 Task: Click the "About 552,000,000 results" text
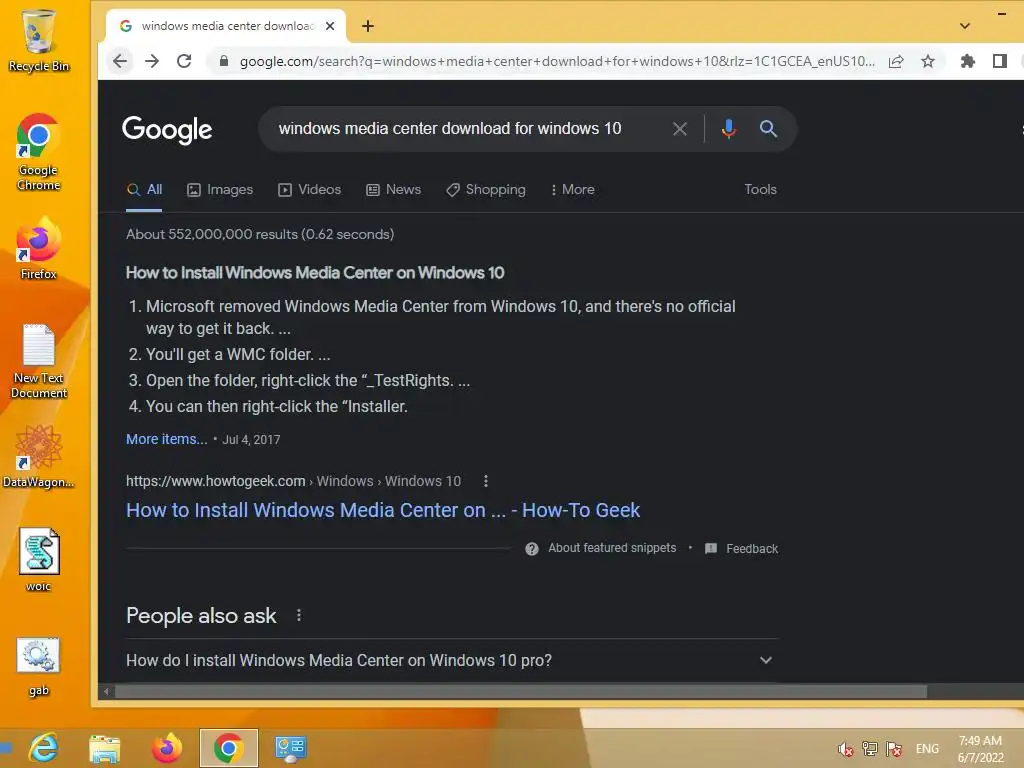click(x=260, y=234)
